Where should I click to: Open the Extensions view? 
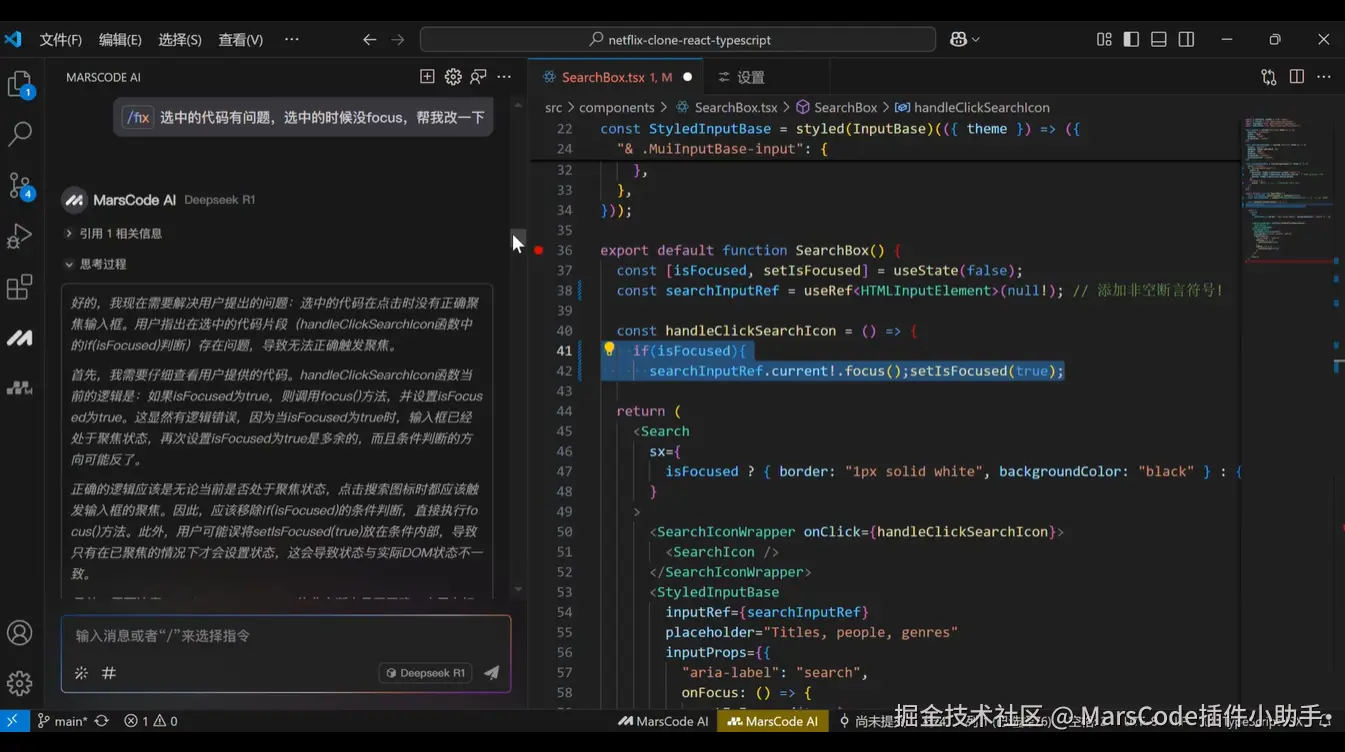tap(20, 287)
